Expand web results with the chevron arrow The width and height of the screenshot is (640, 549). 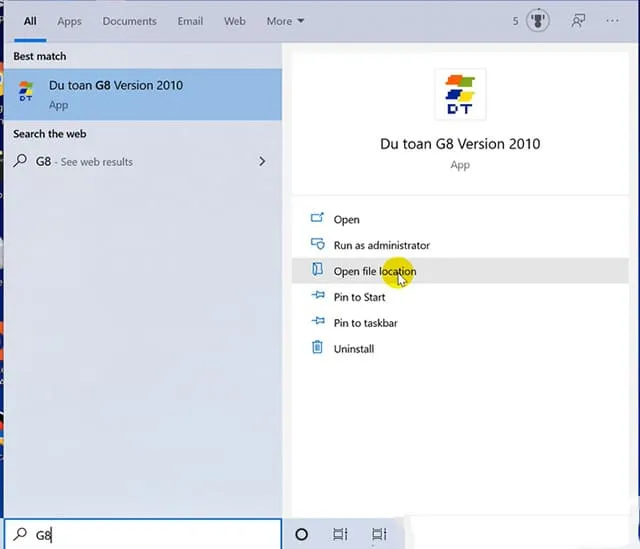click(x=262, y=161)
